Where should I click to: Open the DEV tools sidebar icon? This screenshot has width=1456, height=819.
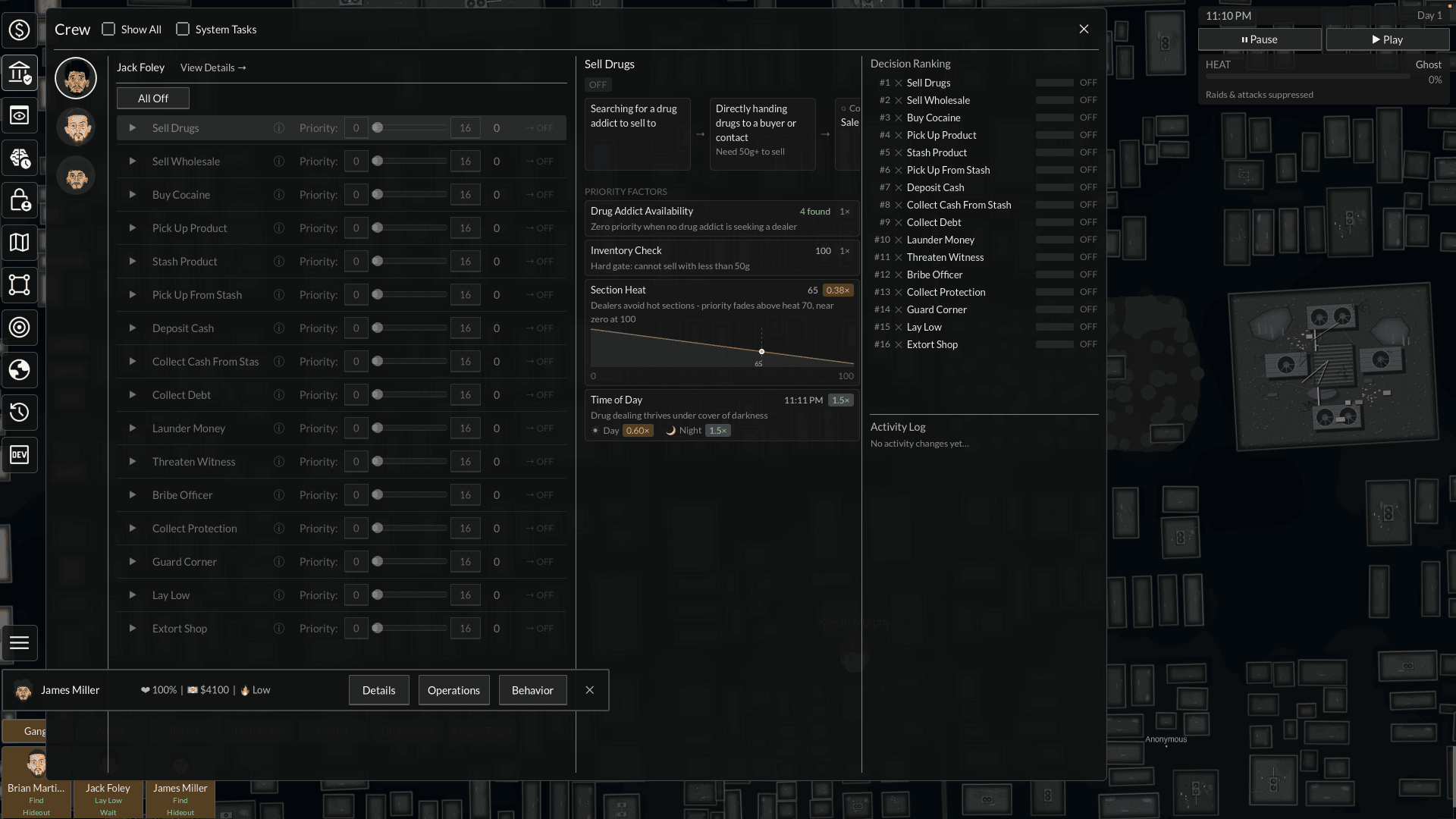(x=19, y=455)
